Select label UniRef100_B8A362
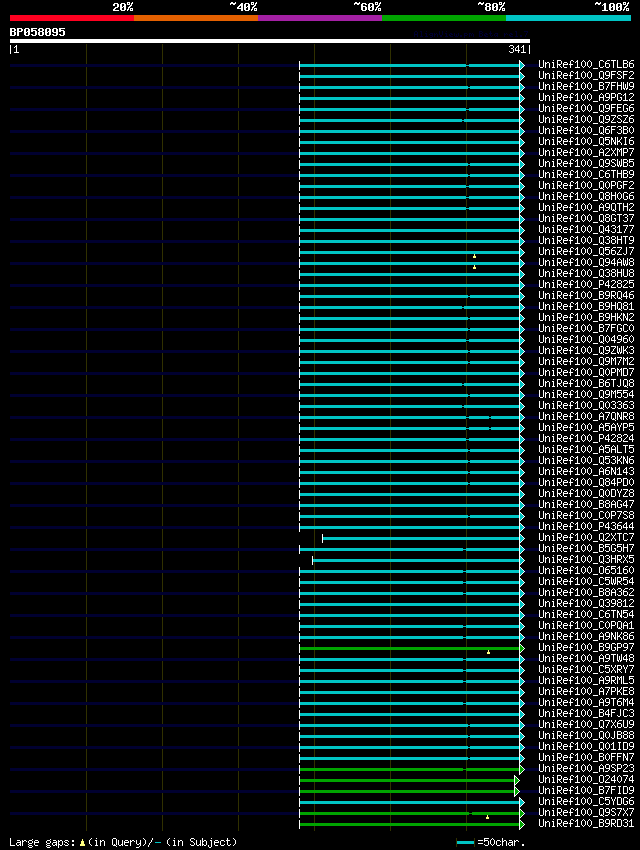 click(586, 593)
